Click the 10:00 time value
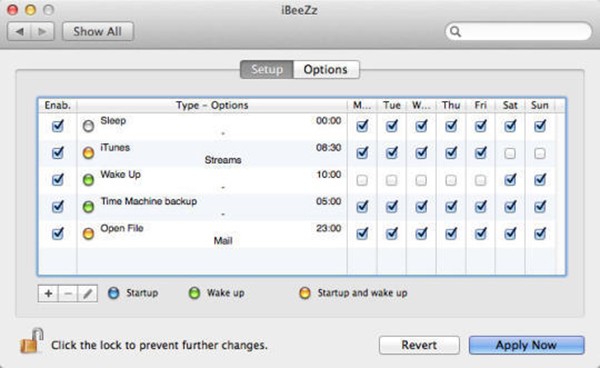 (329, 174)
